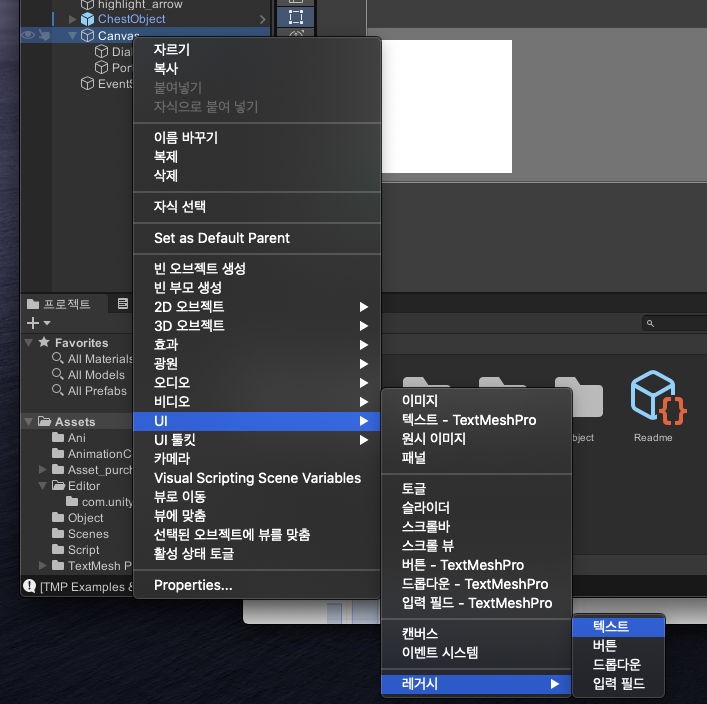Click 카메라 menu entry
The image size is (707, 704).
click(x=257, y=459)
